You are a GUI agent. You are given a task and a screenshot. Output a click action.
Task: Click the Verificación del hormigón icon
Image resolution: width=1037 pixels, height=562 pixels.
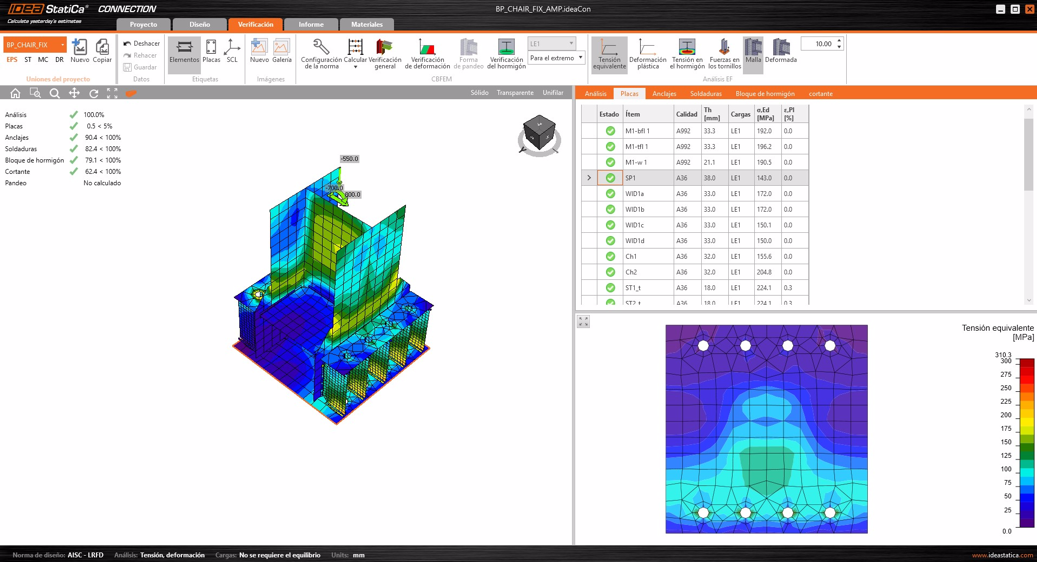pos(506,53)
